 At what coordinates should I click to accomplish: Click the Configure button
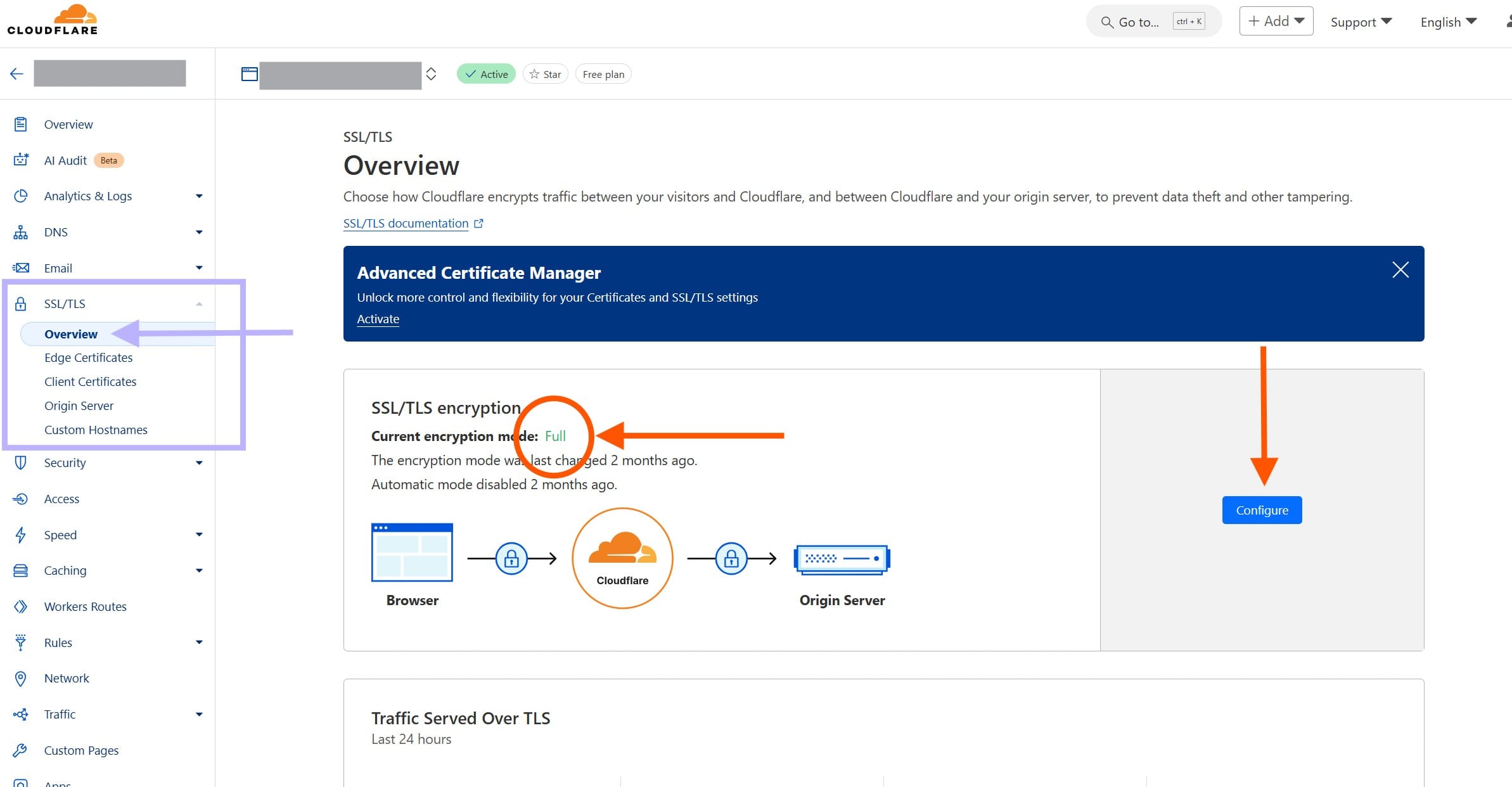[x=1261, y=510]
